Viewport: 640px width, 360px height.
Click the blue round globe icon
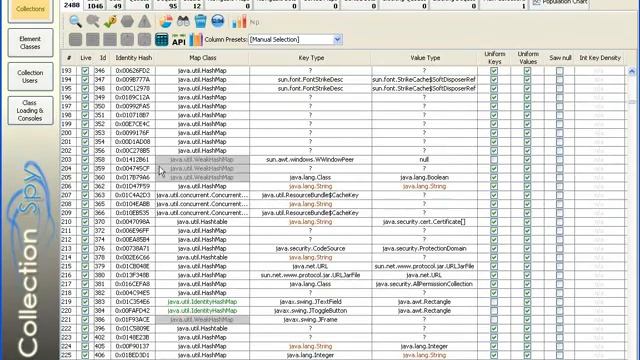[x=218, y=21]
